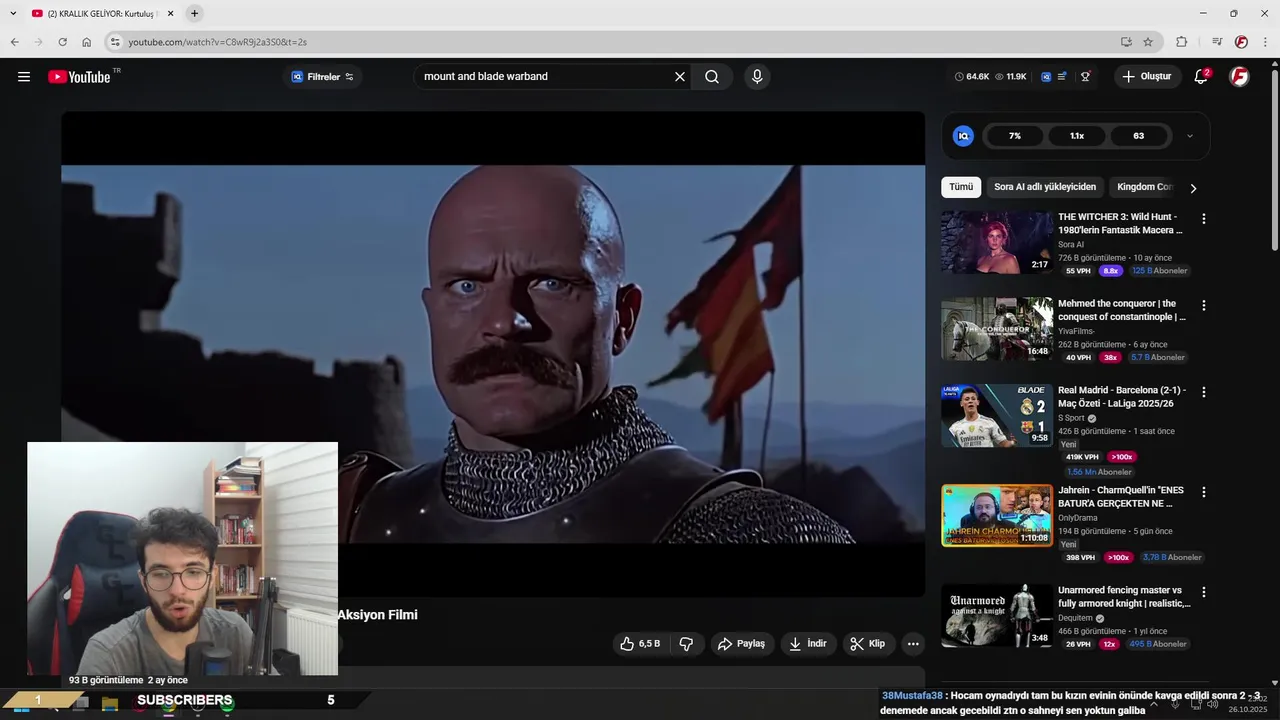Open the trophy achievements icon
This screenshot has height=720, width=1280.
[1085, 77]
